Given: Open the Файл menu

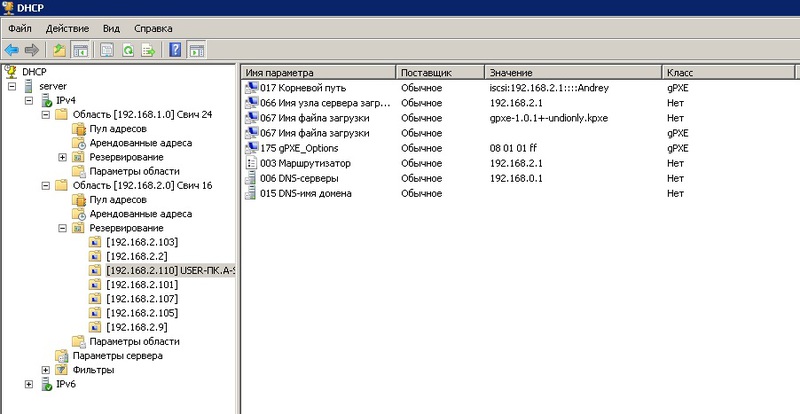Looking at the screenshot, I should tap(20, 29).
